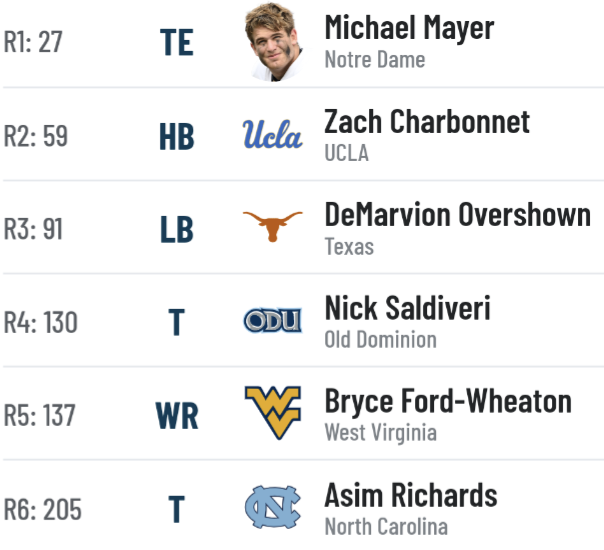Click the TE position label
The width and height of the screenshot is (604, 550).
coord(177,42)
